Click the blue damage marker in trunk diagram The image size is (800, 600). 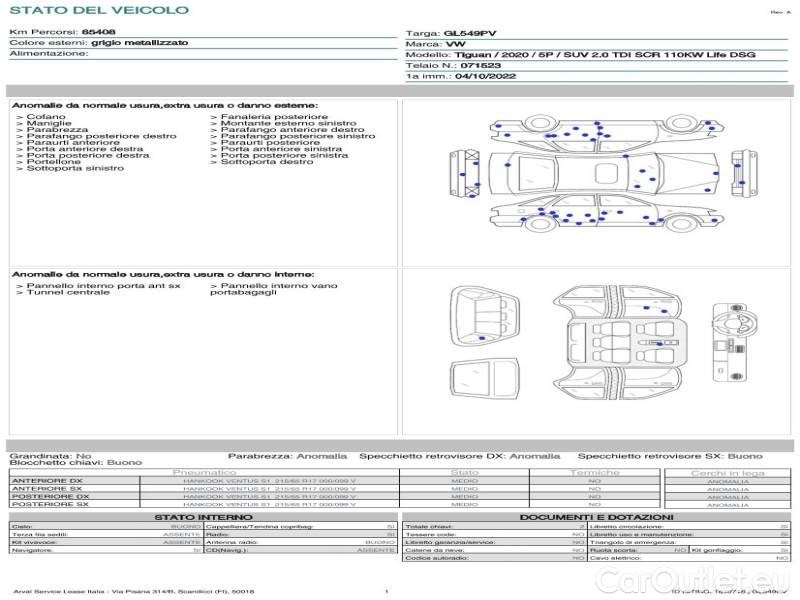pos(482,338)
